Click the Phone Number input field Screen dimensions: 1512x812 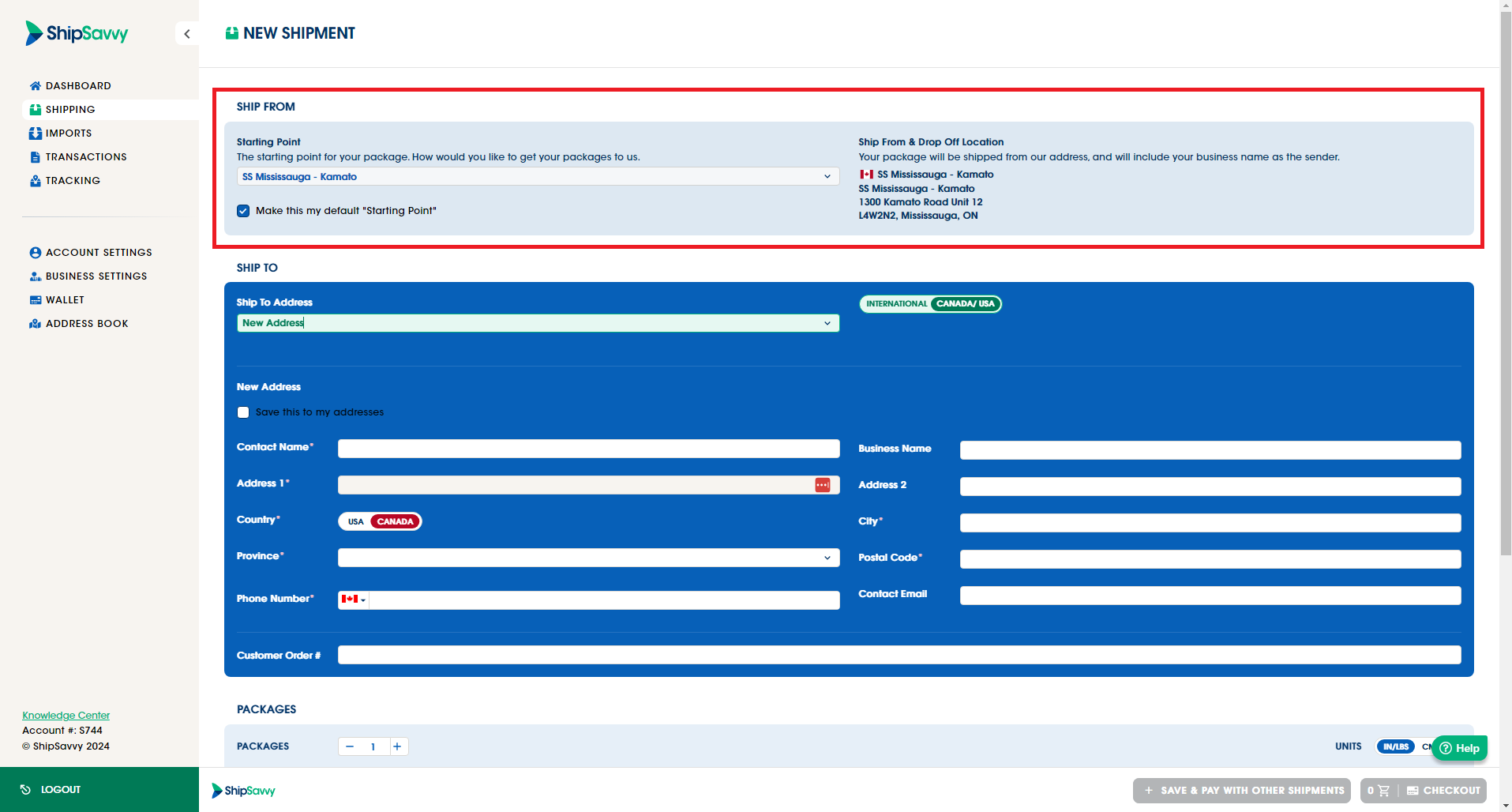(x=604, y=600)
